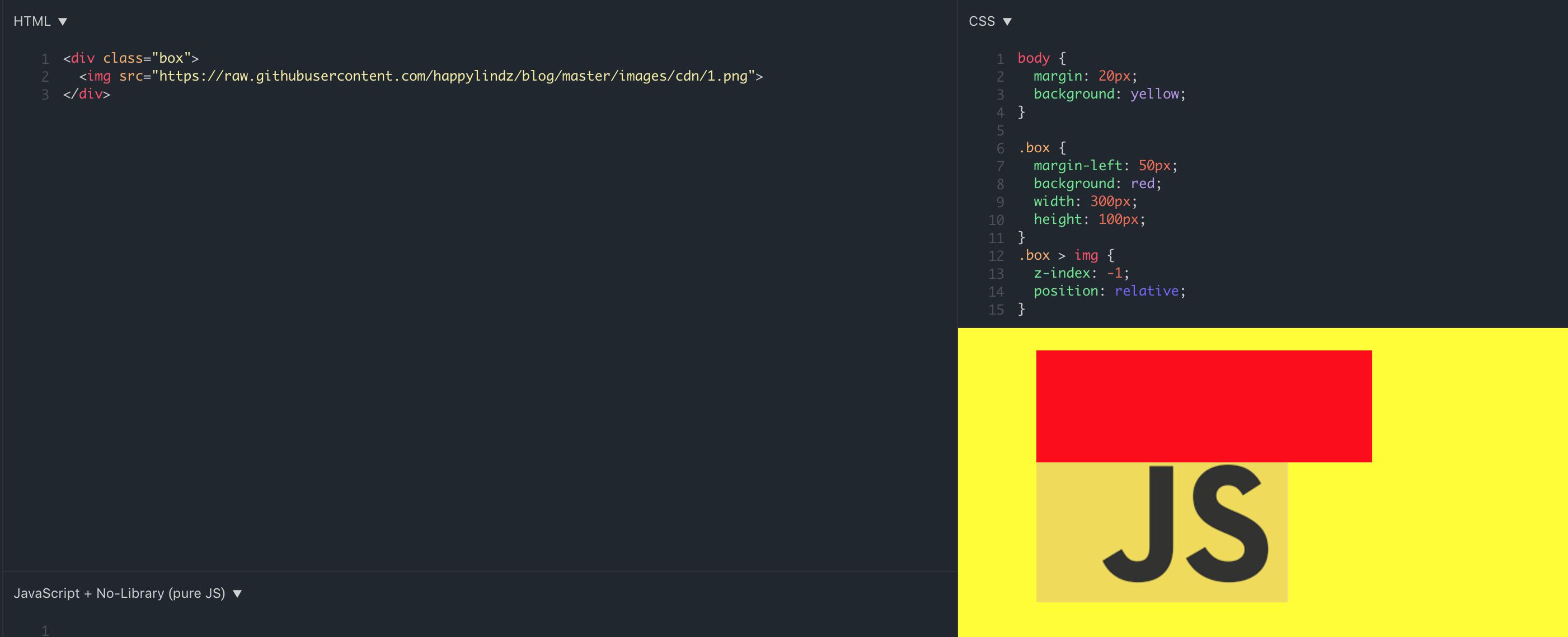1568x637 pixels.
Task: Click the position: relative declaration in CSS
Action: [x=1108, y=291]
